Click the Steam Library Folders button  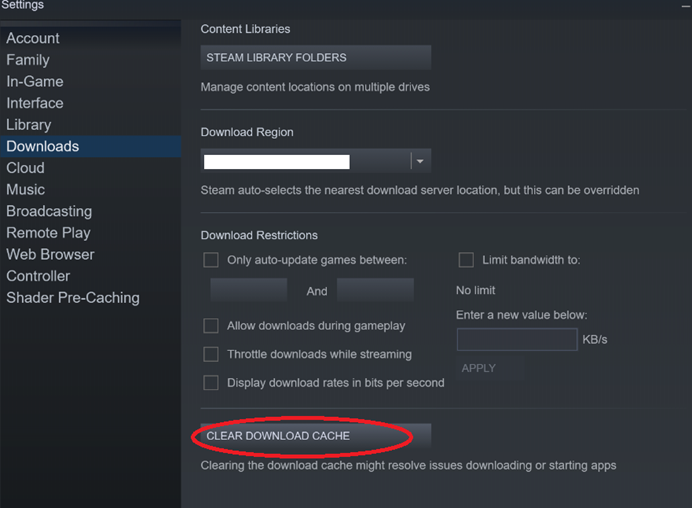pyautogui.click(x=315, y=58)
